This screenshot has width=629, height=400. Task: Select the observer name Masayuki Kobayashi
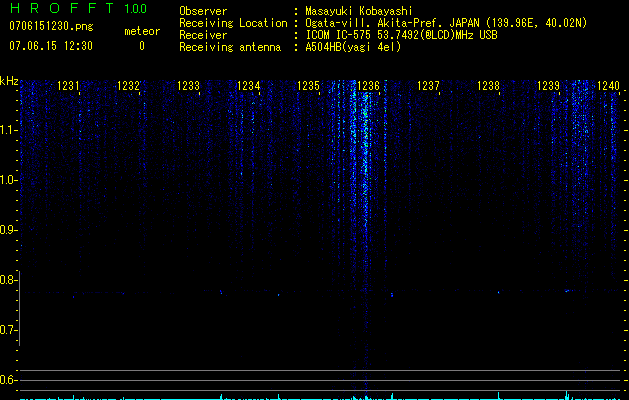coord(359,11)
